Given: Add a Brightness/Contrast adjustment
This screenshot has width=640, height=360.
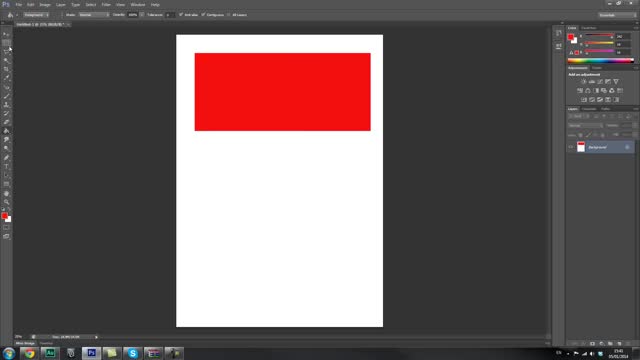Looking at the screenshot, I should (x=584, y=82).
